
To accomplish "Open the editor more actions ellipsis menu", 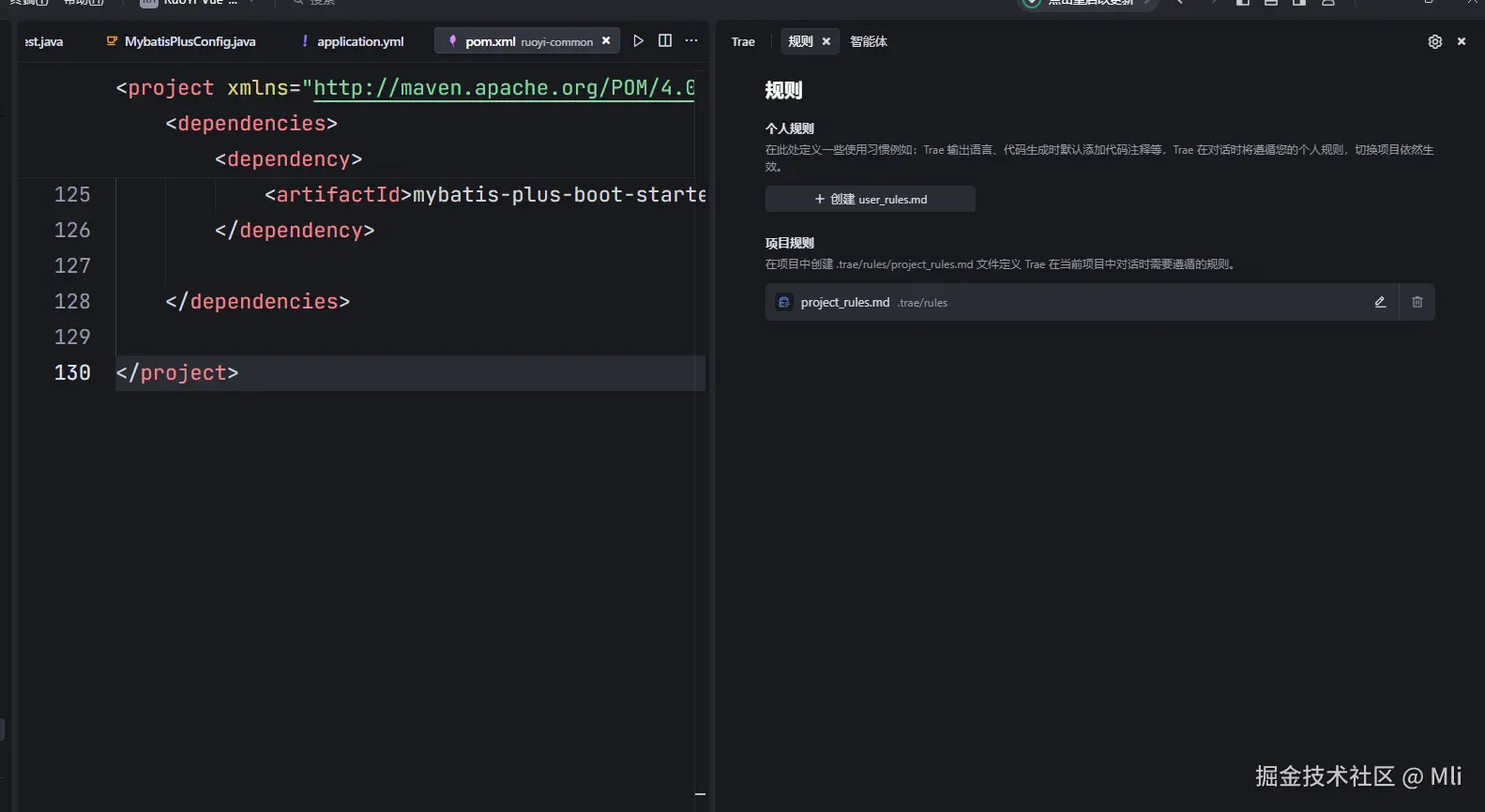I will coord(691,41).
